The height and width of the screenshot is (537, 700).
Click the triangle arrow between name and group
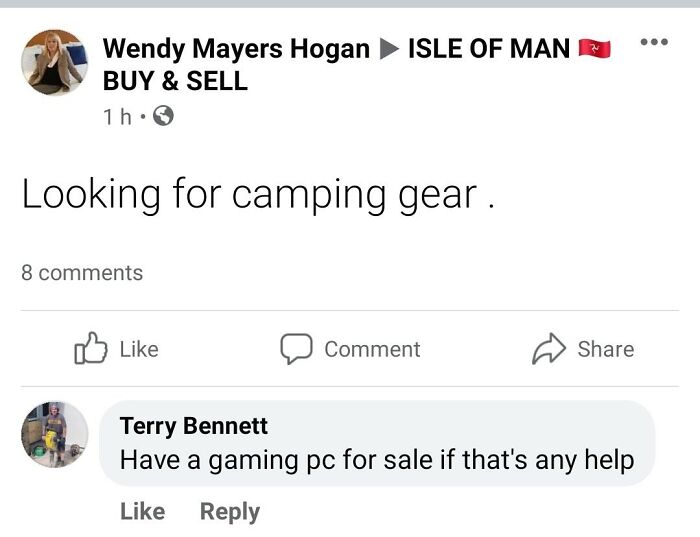click(388, 48)
